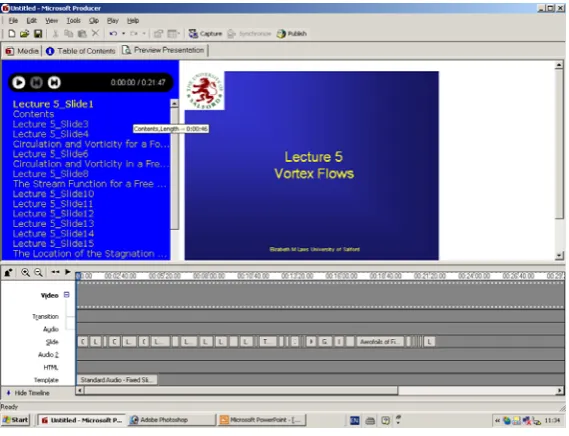Select Lecture 5_Slide12 entry
The image size is (569, 436).
(x=53, y=213)
